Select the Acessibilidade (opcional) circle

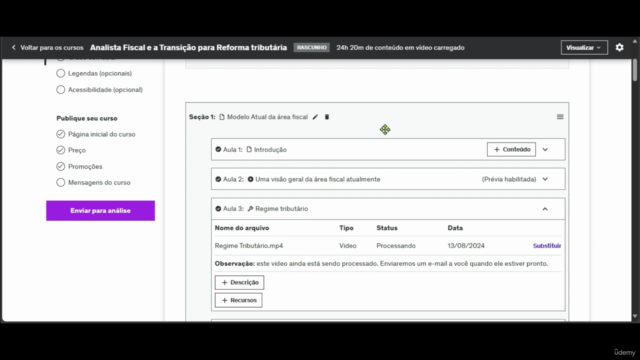pyautogui.click(x=60, y=90)
